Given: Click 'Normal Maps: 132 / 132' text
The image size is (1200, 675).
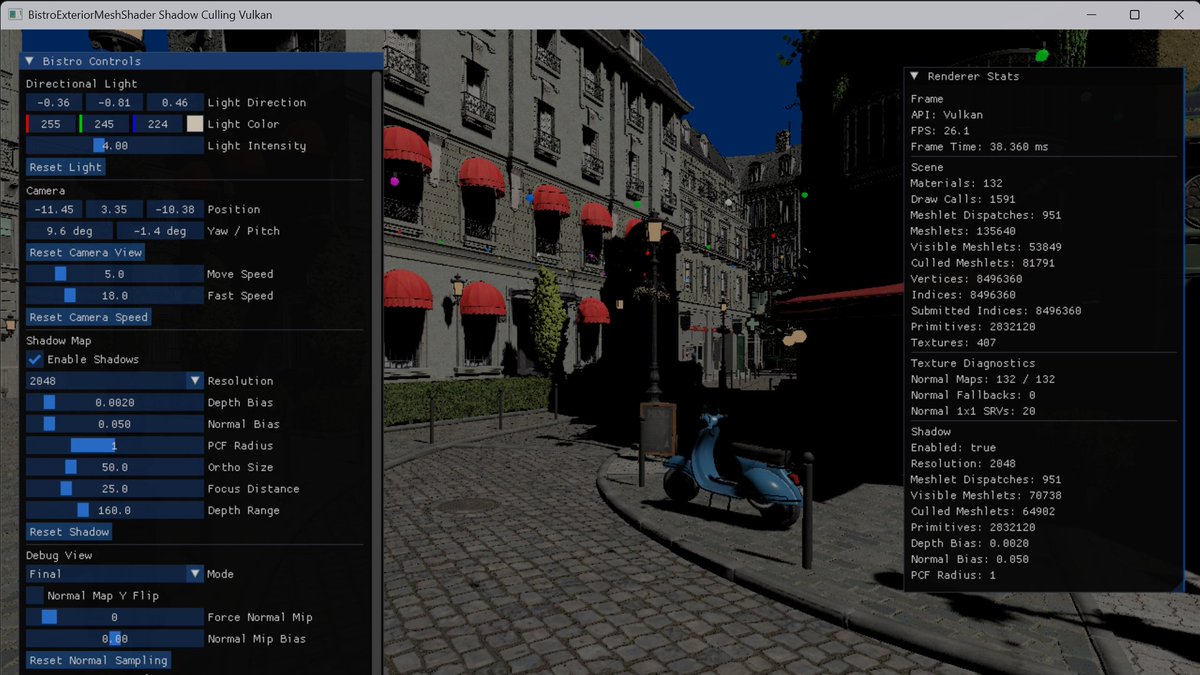Looking at the screenshot, I should [x=982, y=379].
